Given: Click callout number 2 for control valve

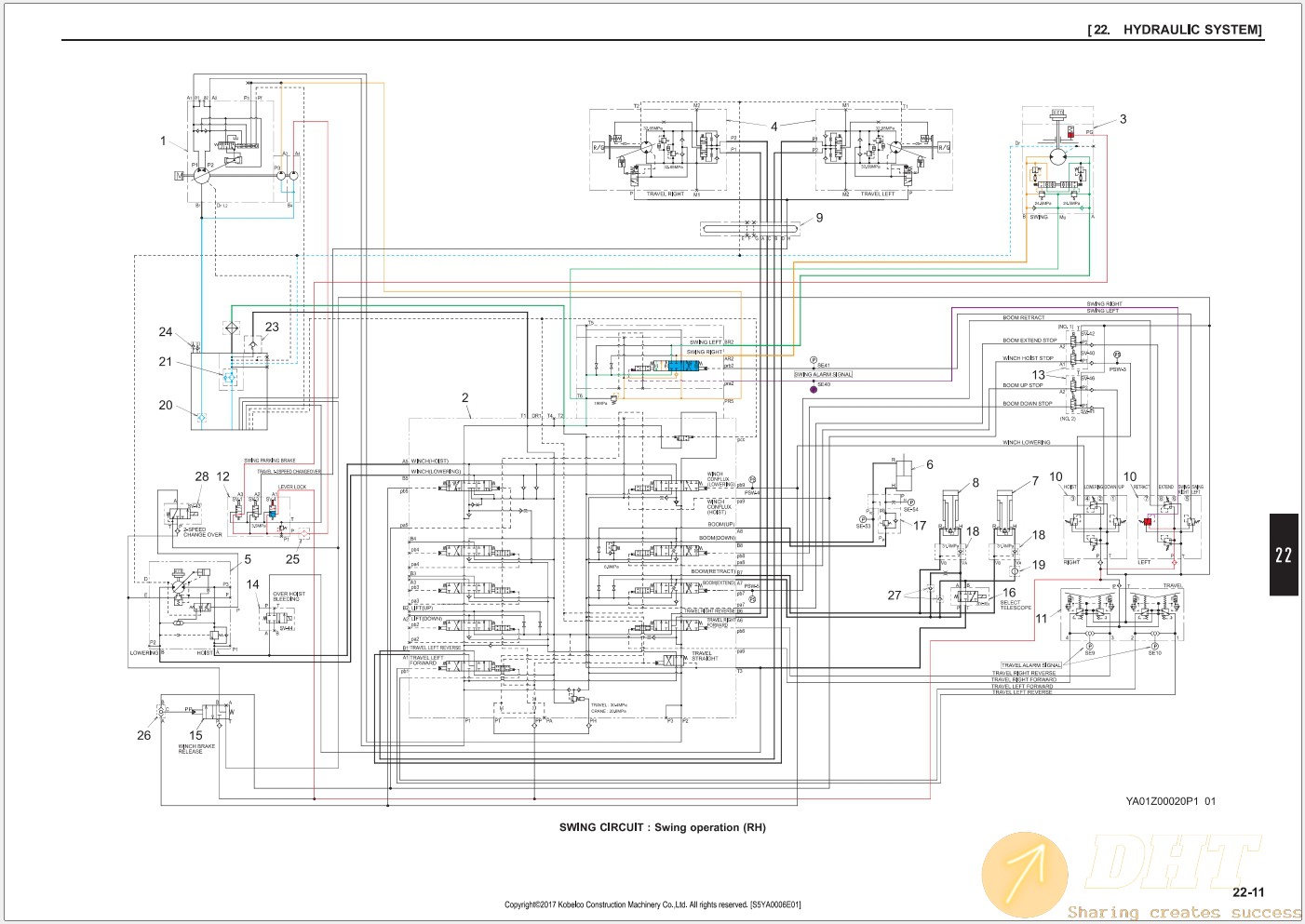Looking at the screenshot, I should (465, 398).
